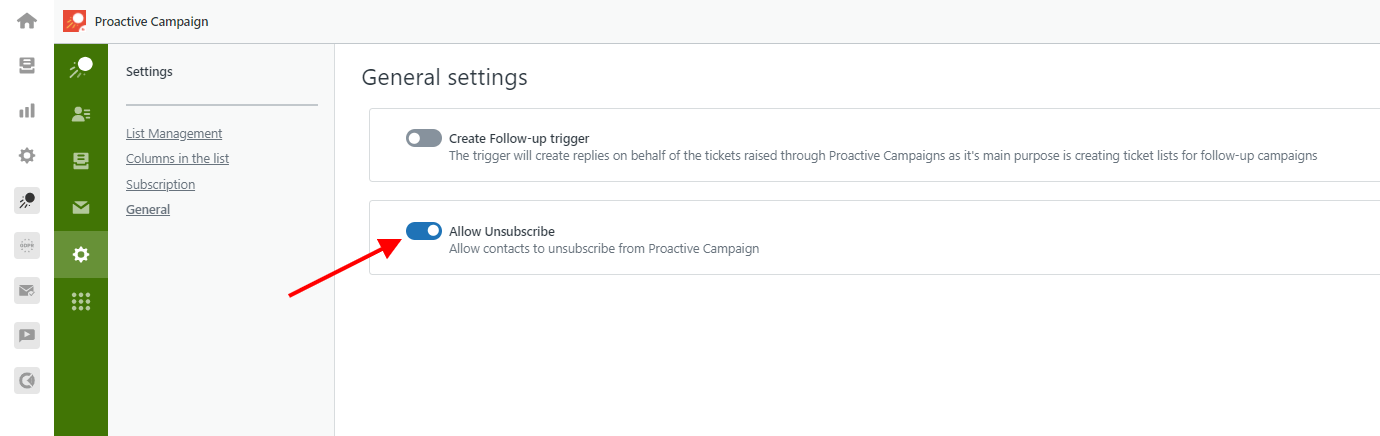The width and height of the screenshot is (1380, 436).
Task: Select the Settings gear in green sidebar
Action: (x=81, y=255)
